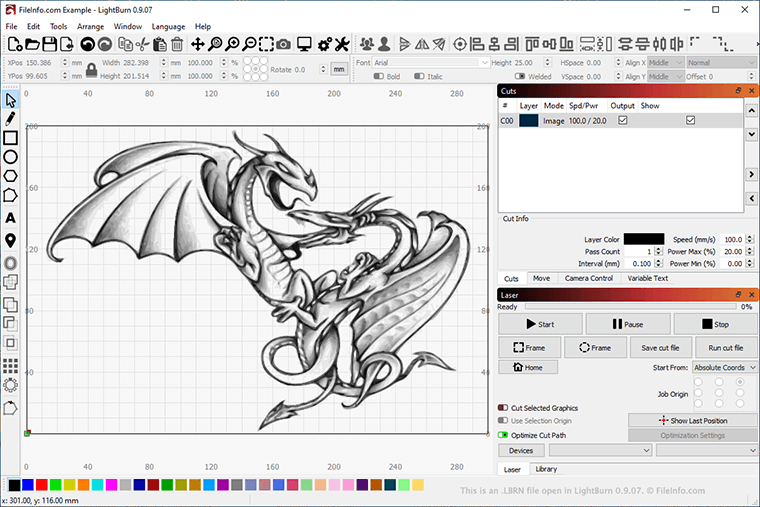The height and width of the screenshot is (507, 760).
Task: Toggle the aspect ratio lock padlock
Action: click(91, 69)
